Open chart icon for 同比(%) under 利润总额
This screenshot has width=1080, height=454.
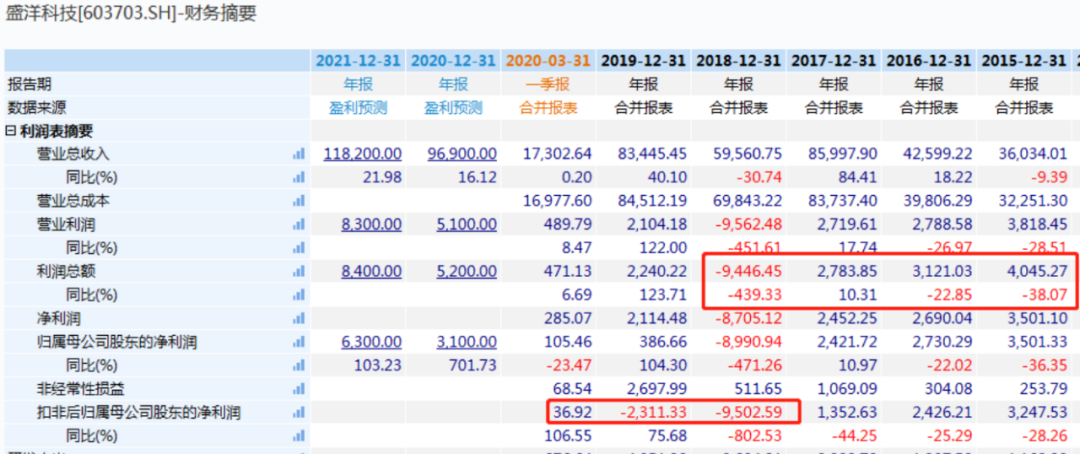click(298, 296)
